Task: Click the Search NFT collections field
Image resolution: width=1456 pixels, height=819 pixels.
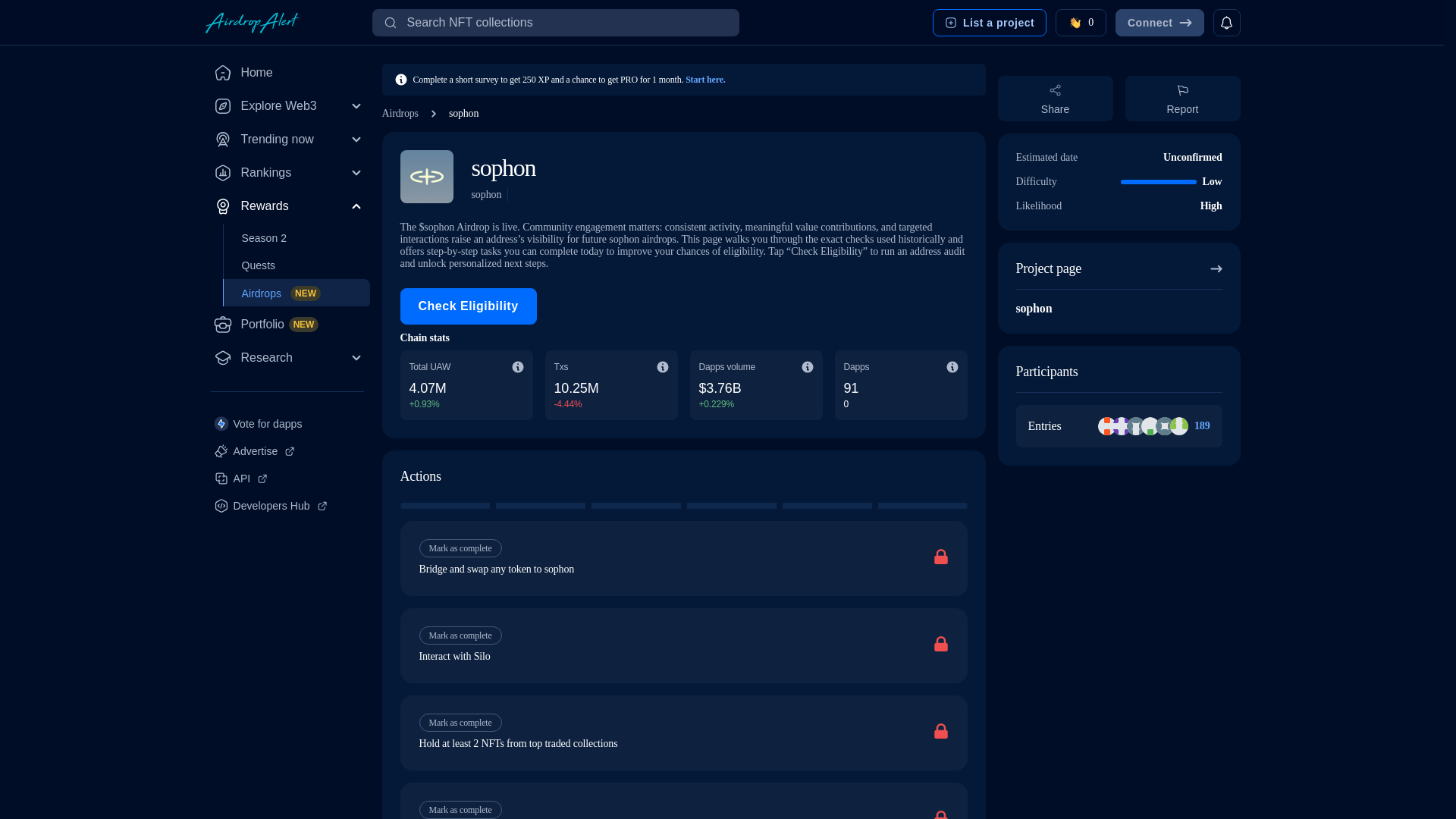Action: 555,23
